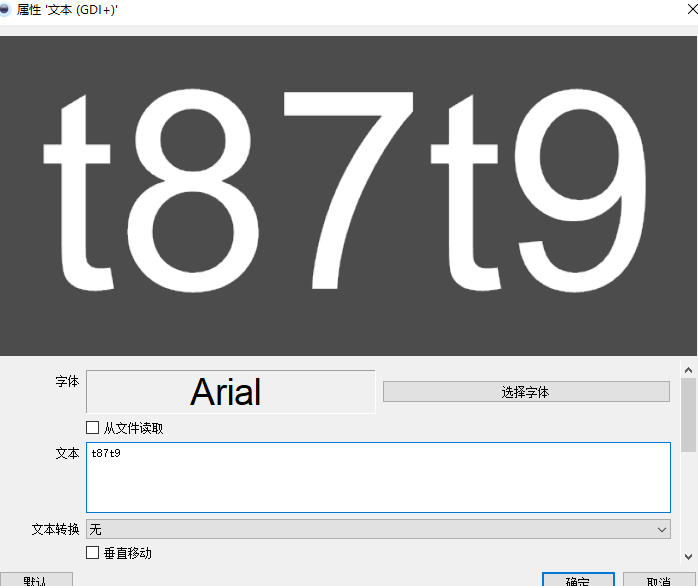Click the 默认 button

pos(36,580)
